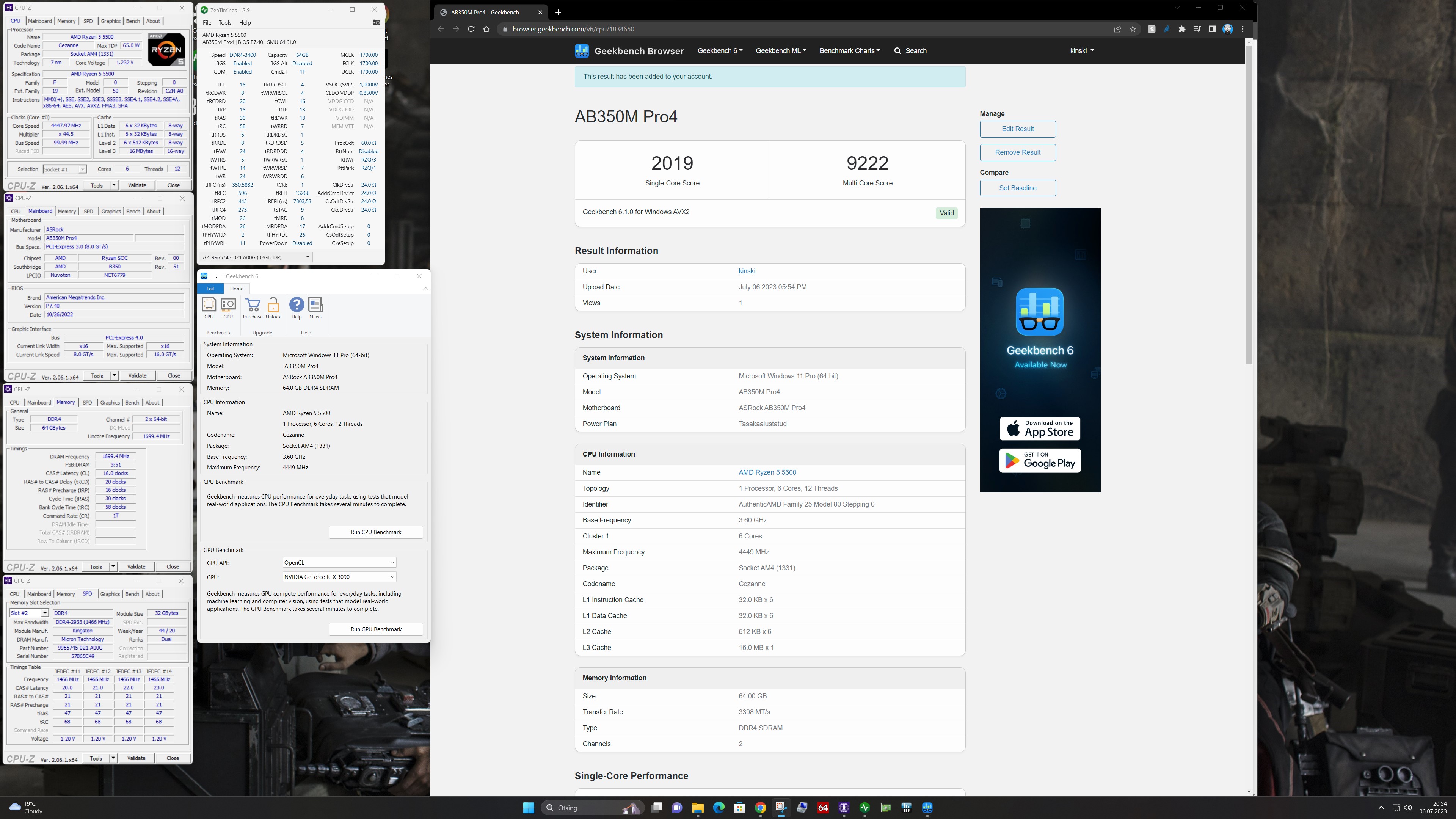
Task: Click the Purchase cart icon in Geekbench 6
Action: [x=253, y=305]
